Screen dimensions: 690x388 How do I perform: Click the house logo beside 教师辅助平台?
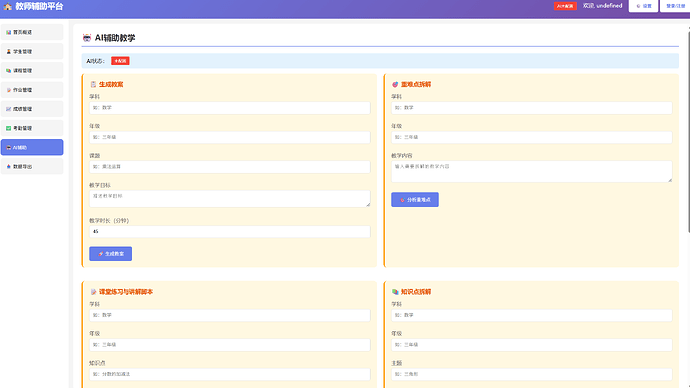(7, 6)
